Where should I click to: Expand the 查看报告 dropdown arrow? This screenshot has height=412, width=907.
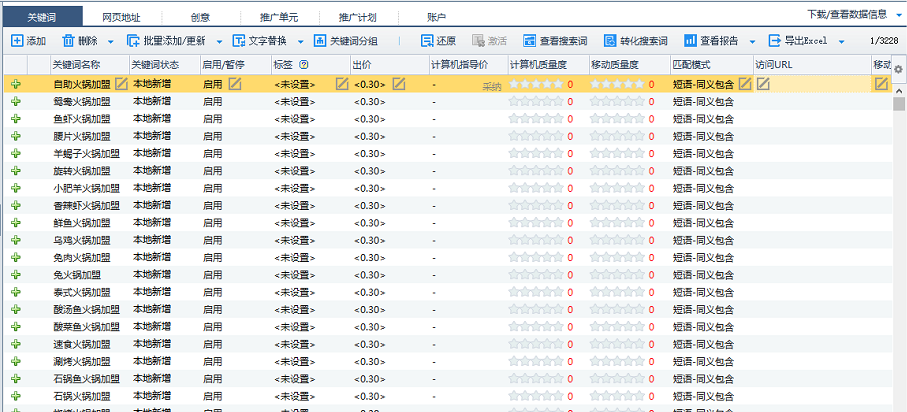tap(753, 42)
